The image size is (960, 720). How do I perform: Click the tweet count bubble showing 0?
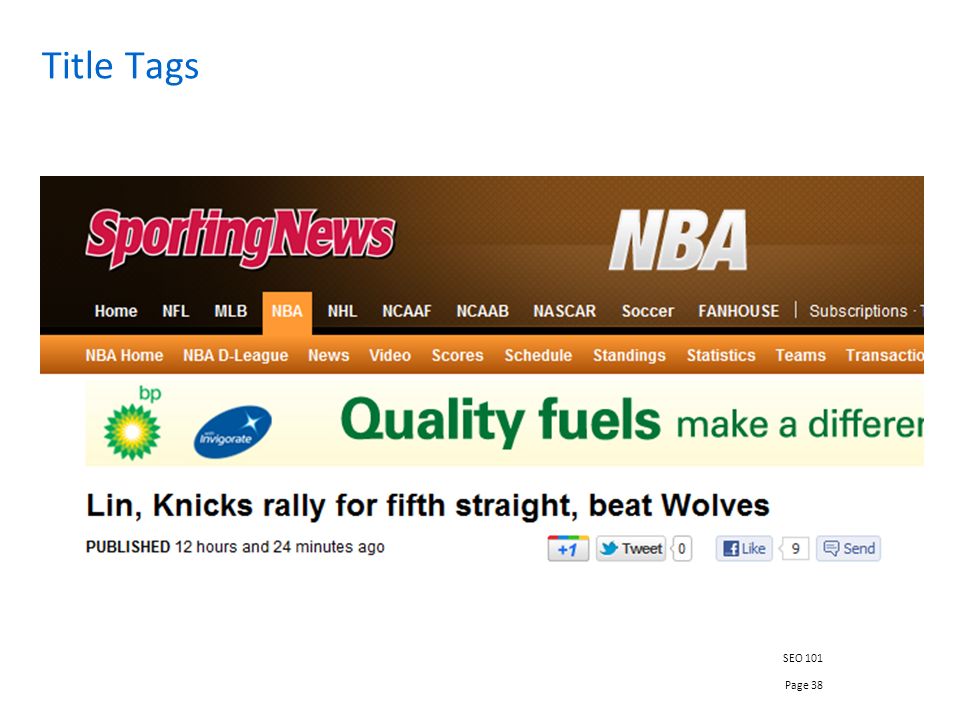coord(681,548)
